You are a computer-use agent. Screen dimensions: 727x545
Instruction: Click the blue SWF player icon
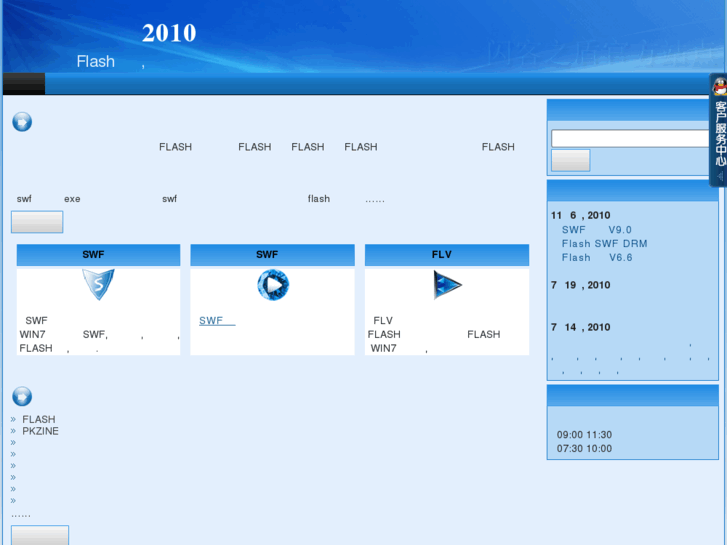pos(273,285)
